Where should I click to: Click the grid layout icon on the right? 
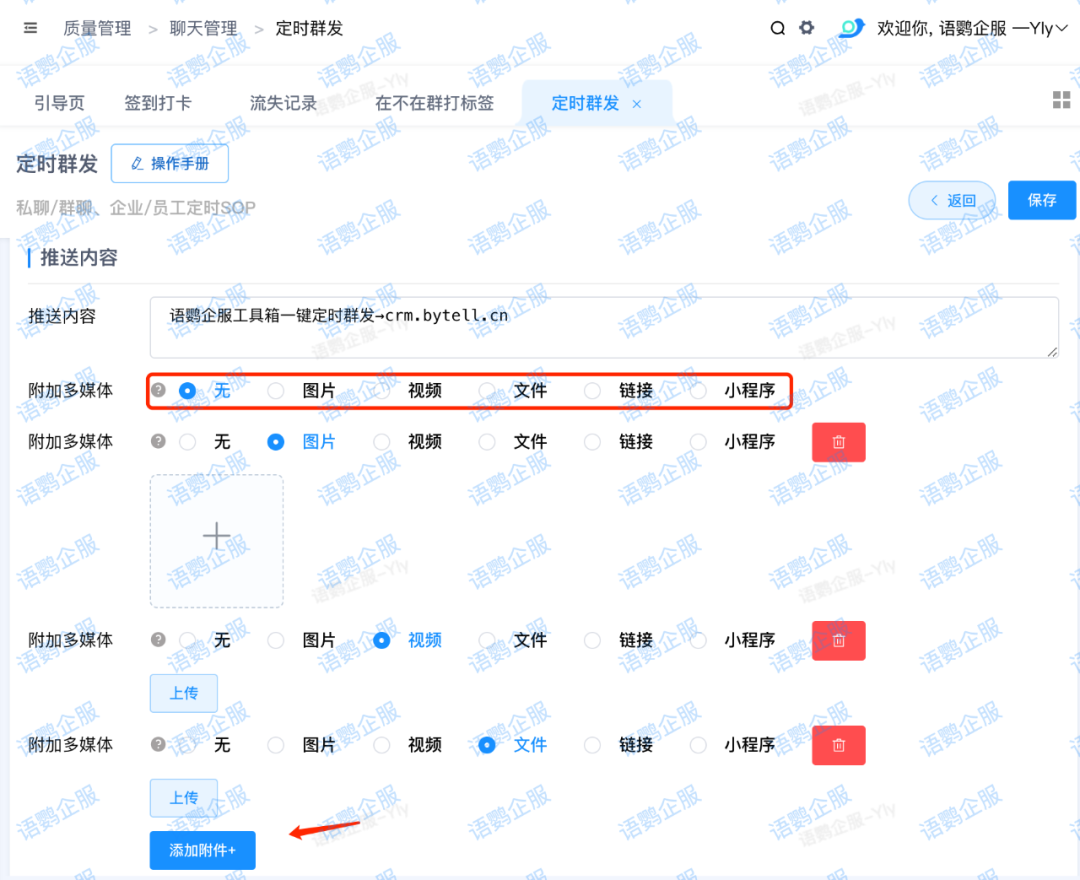pyautogui.click(x=1060, y=100)
